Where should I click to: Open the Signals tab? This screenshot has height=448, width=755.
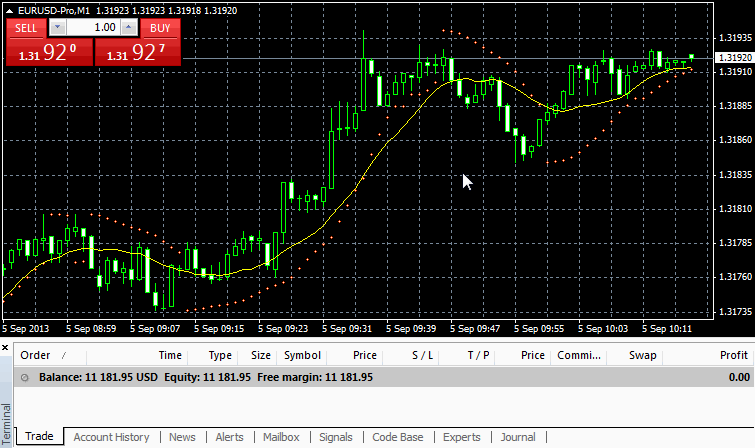(335, 437)
